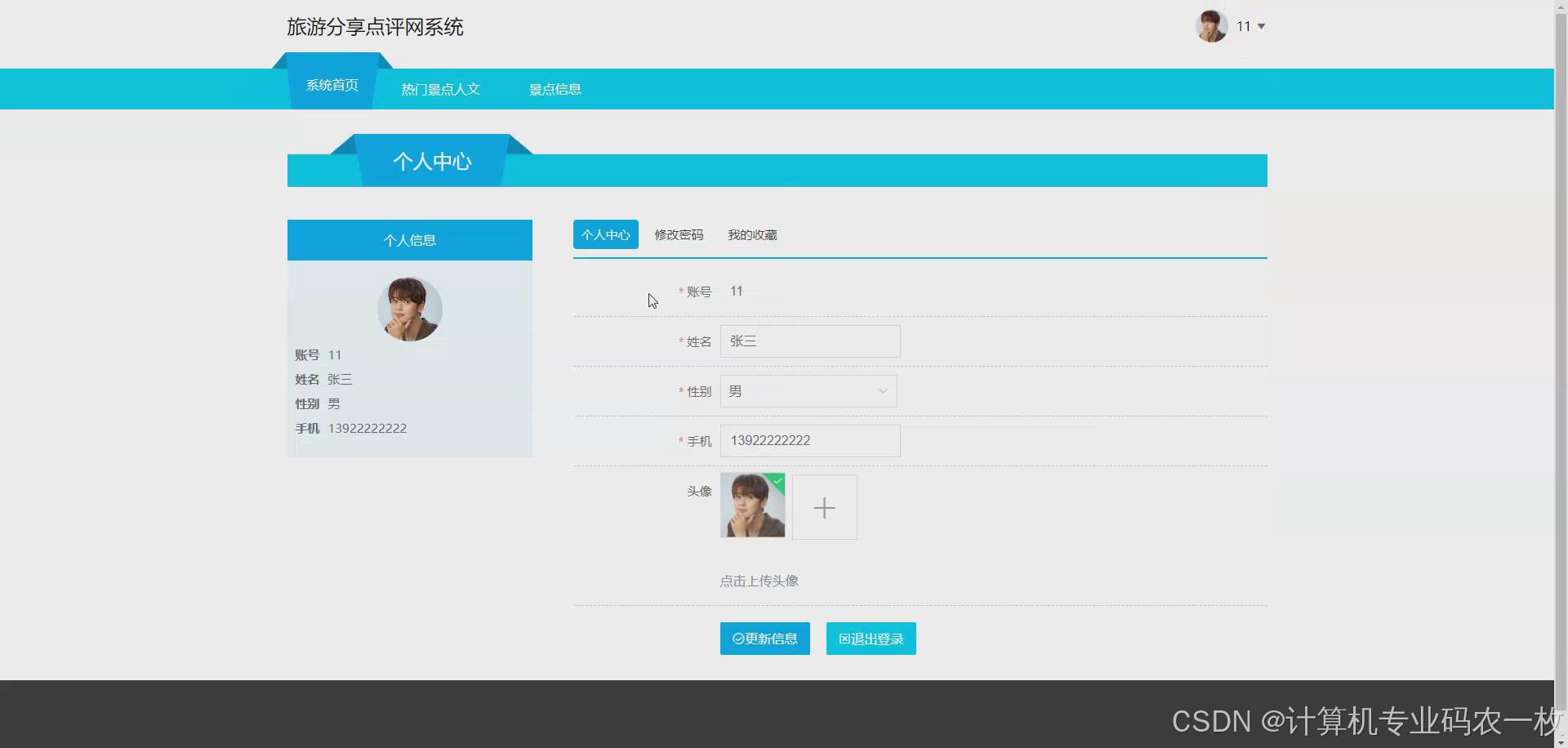Open 景点信息 navigation item
1568x748 pixels.
click(555, 89)
